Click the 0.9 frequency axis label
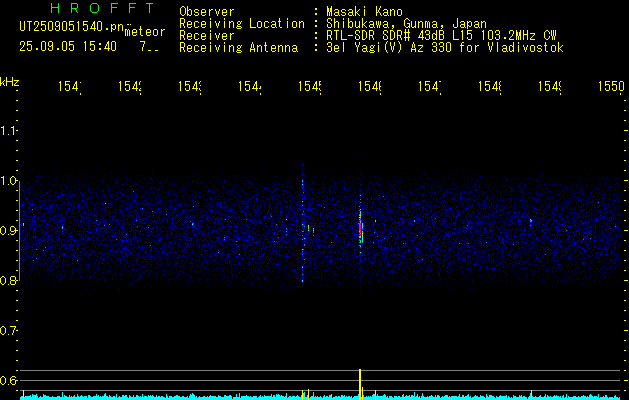629x400 pixels. pos(8,231)
